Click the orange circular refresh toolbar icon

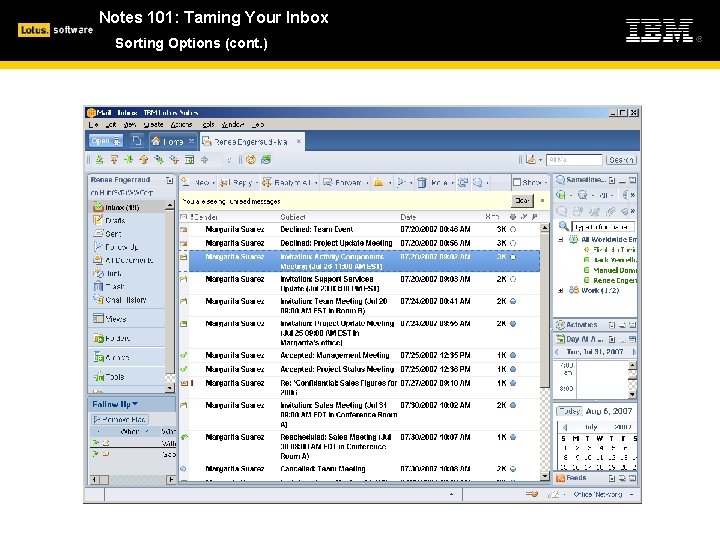pos(251,160)
